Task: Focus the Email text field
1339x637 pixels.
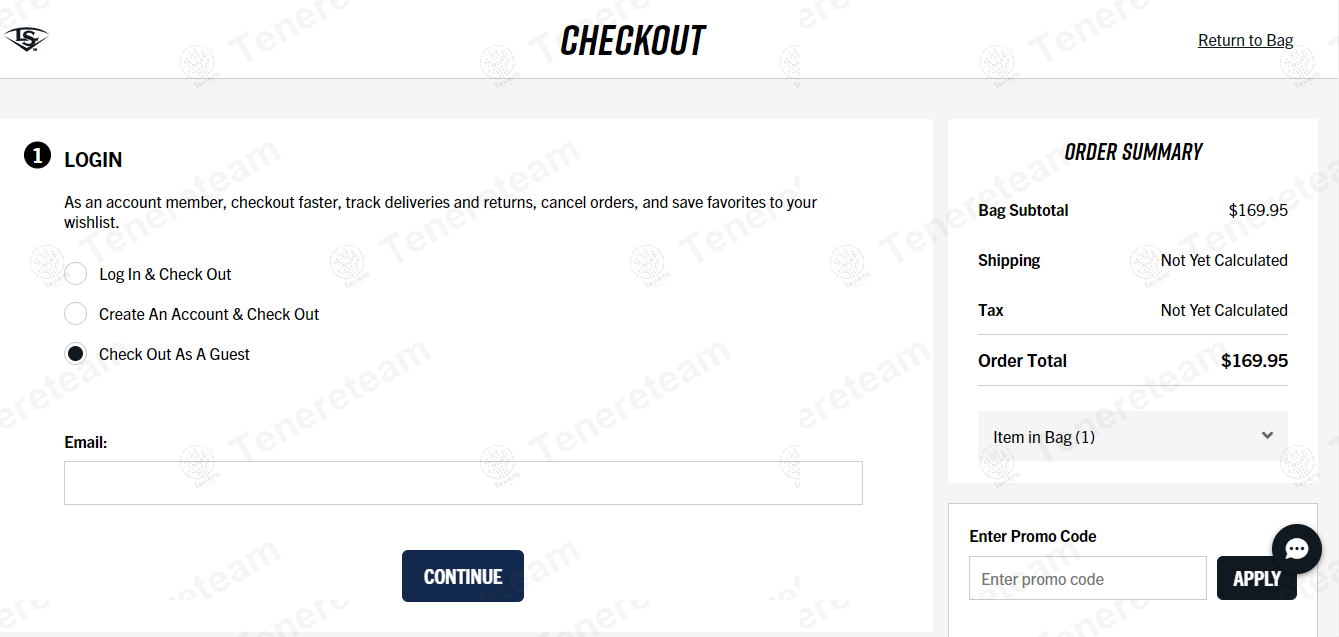Action: tap(463, 483)
